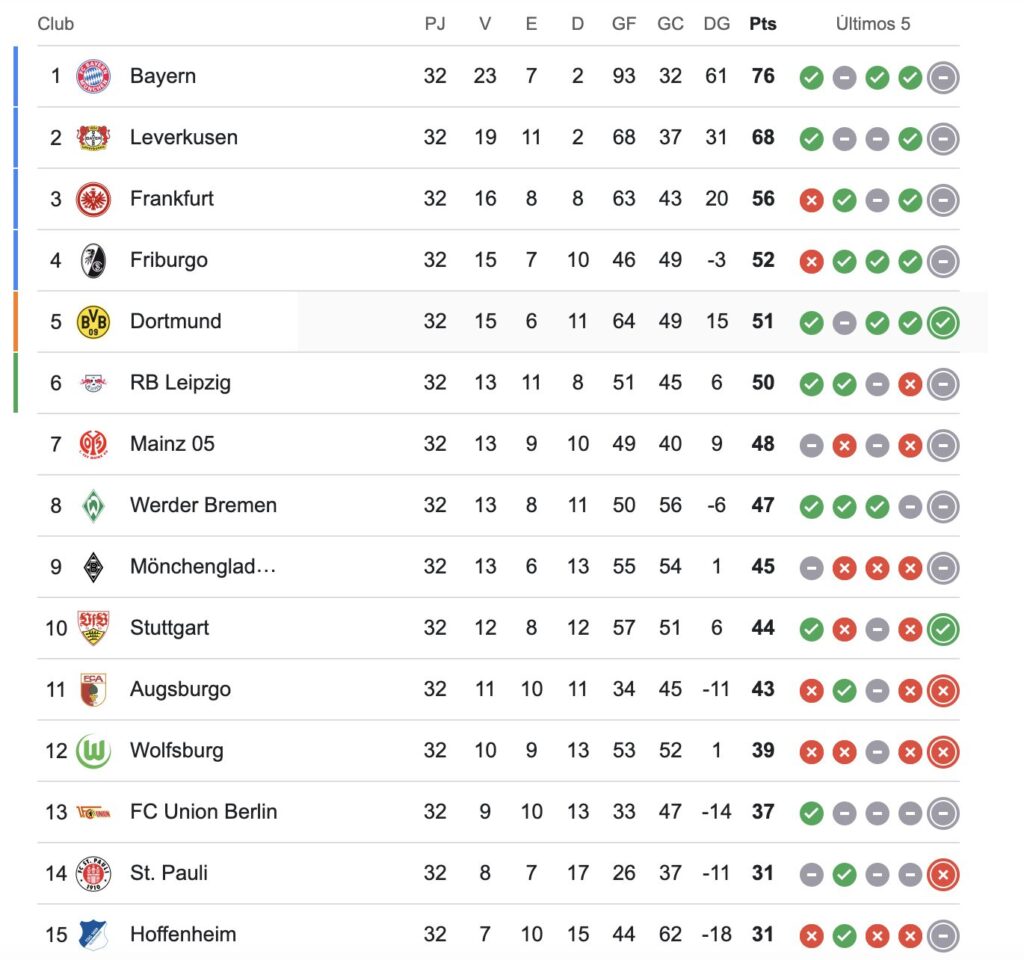
Task: Click Frankfurt's first red loss indicator
Action: (x=811, y=200)
